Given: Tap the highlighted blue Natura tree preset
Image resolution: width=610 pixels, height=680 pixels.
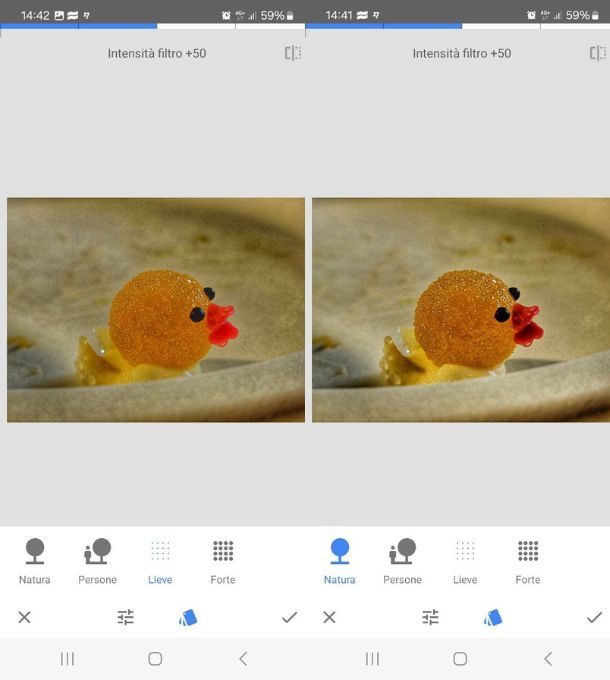Looking at the screenshot, I should point(340,560).
